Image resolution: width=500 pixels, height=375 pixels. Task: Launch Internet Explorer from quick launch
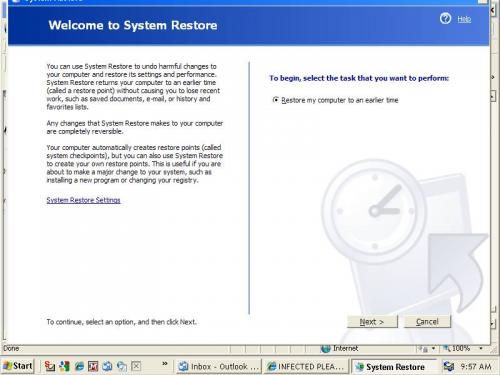tap(79, 366)
